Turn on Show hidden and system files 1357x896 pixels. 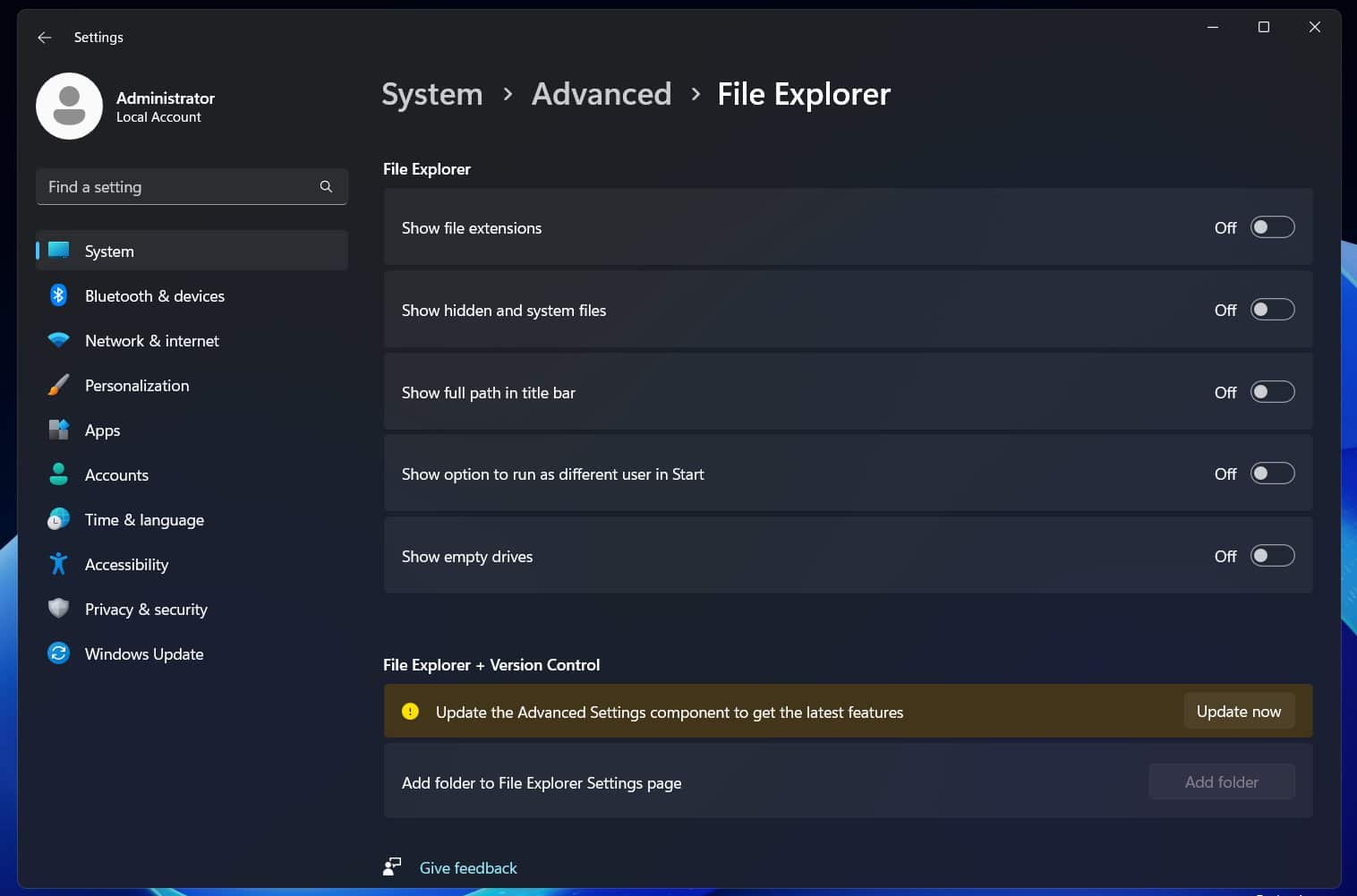(x=1271, y=310)
